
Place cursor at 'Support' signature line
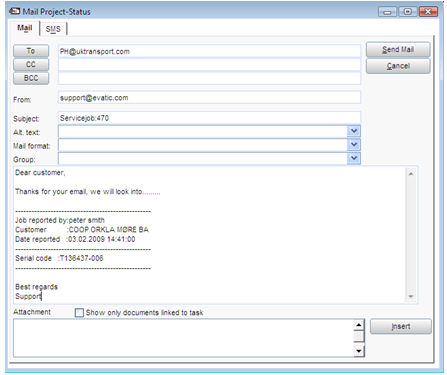tap(28, 296)
